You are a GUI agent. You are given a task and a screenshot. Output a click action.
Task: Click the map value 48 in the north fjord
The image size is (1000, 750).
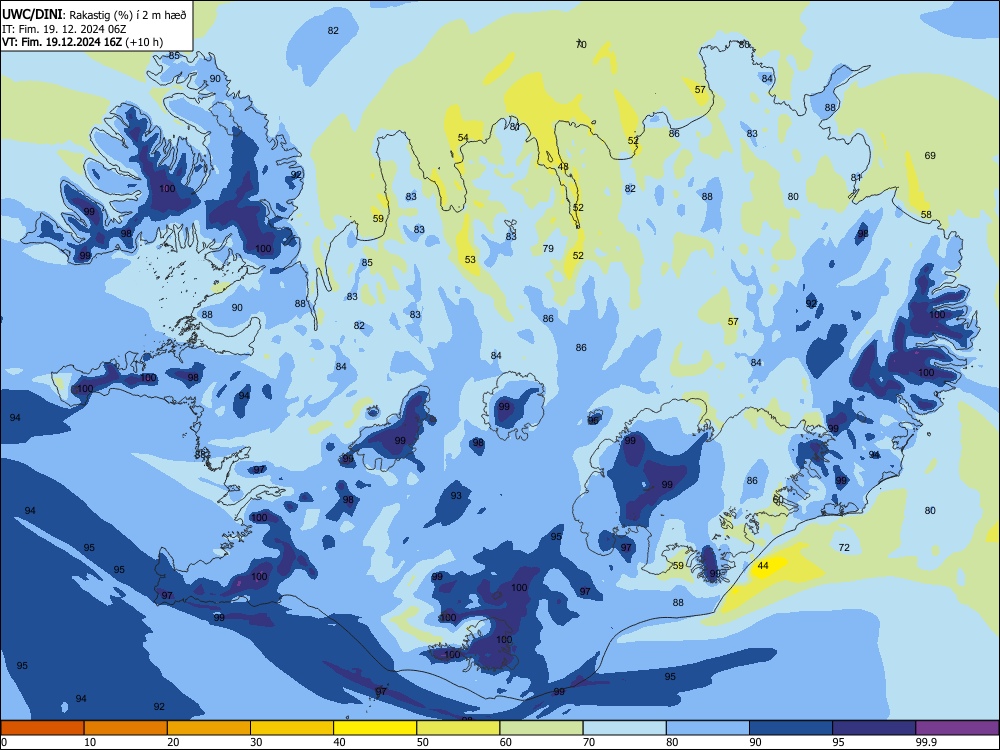[x=563, y=166]
